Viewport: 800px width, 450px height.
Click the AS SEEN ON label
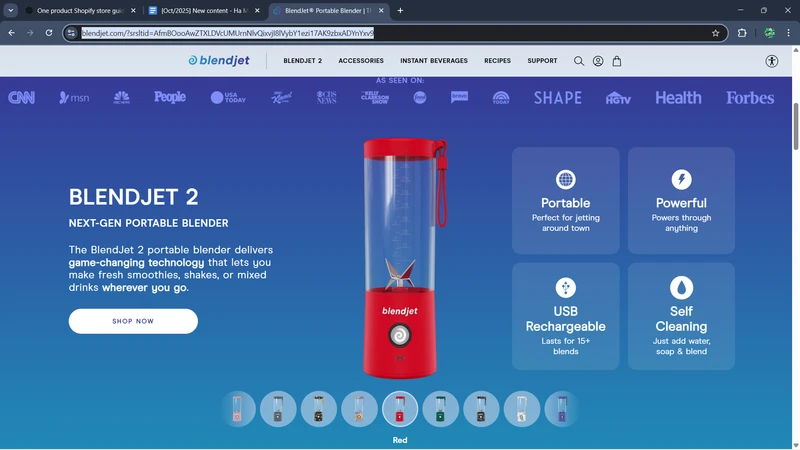point(400,80)
